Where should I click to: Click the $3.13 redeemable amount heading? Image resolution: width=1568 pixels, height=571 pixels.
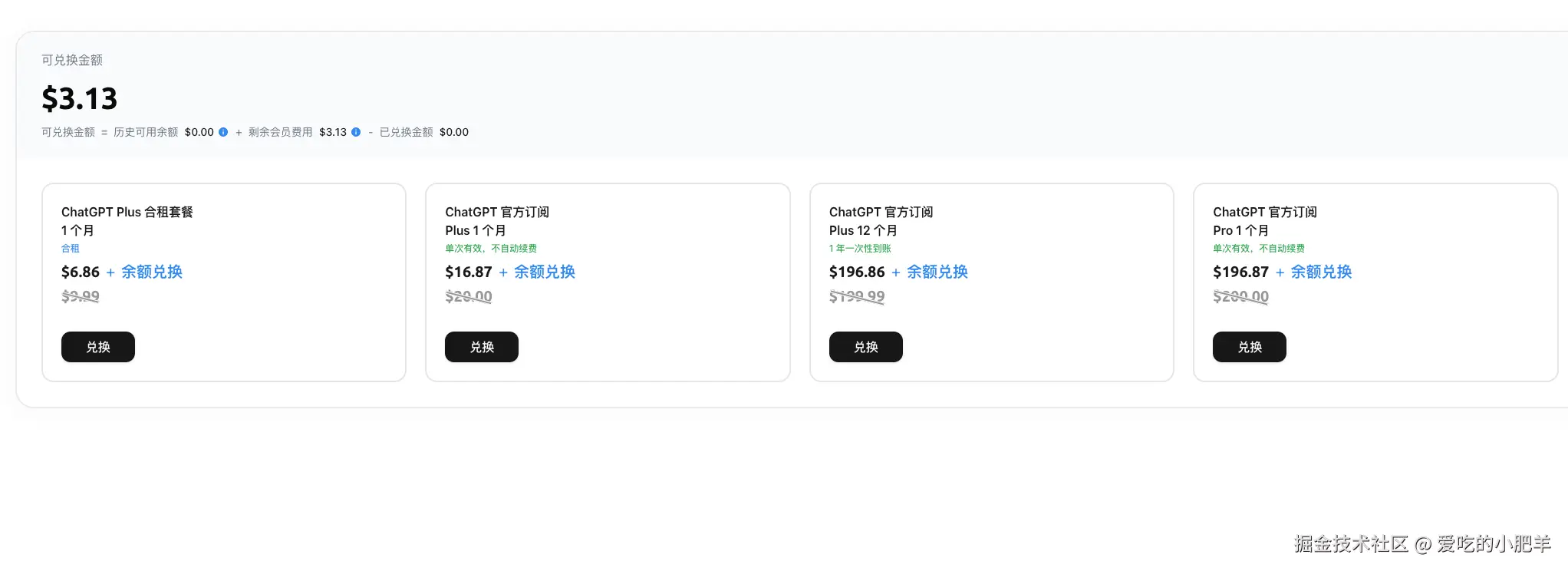[80, 98]
